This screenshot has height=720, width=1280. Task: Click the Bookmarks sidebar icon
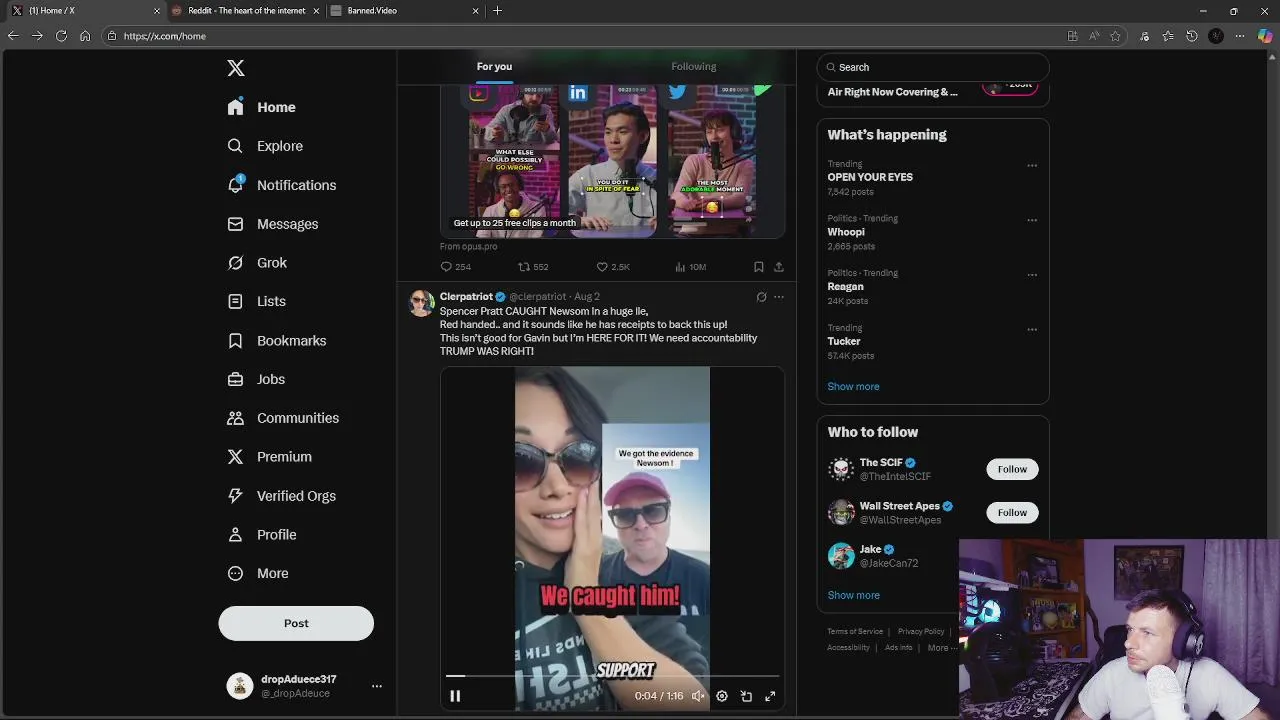point(235,341)
